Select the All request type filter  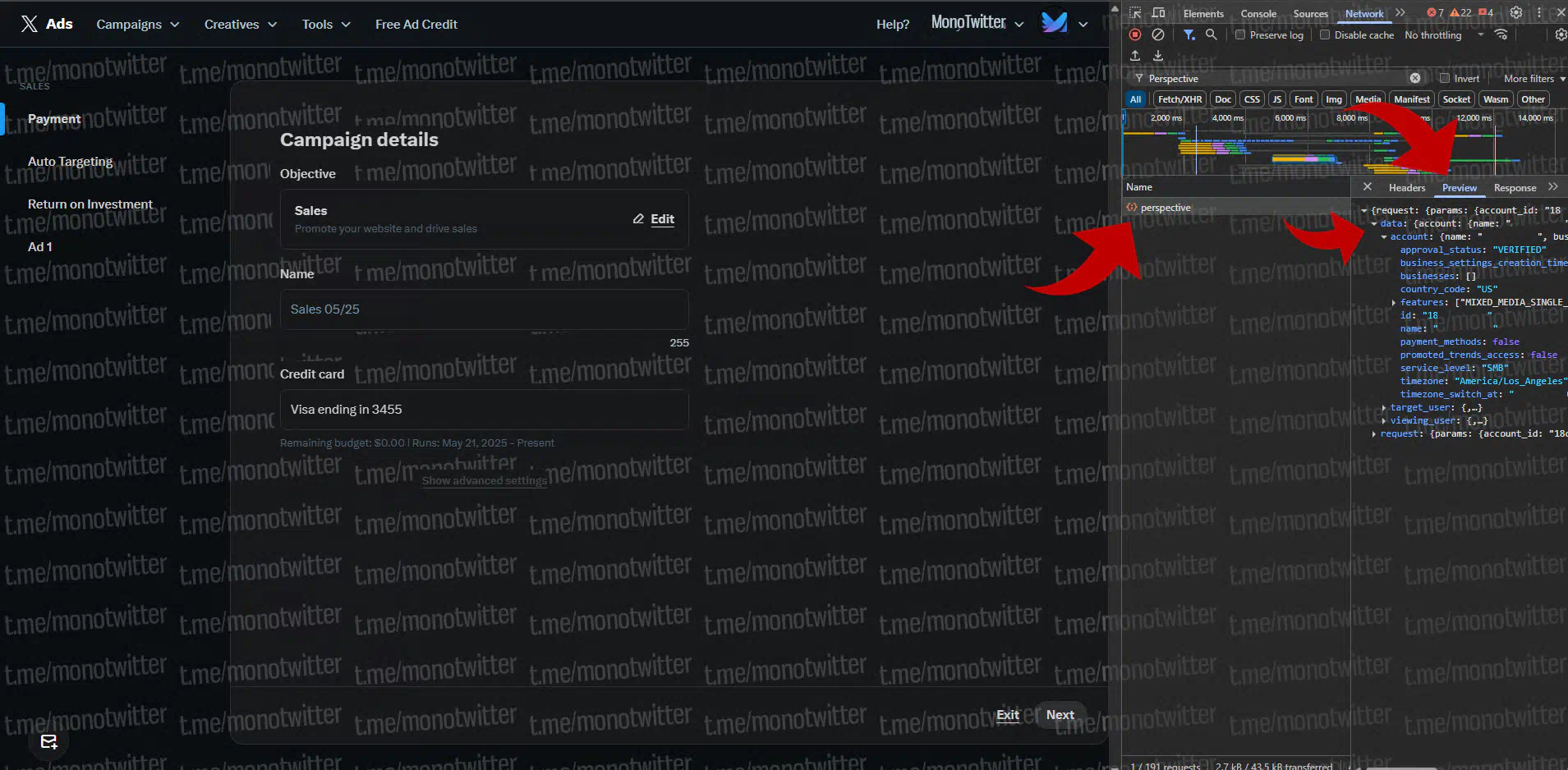pos(1135,99)
